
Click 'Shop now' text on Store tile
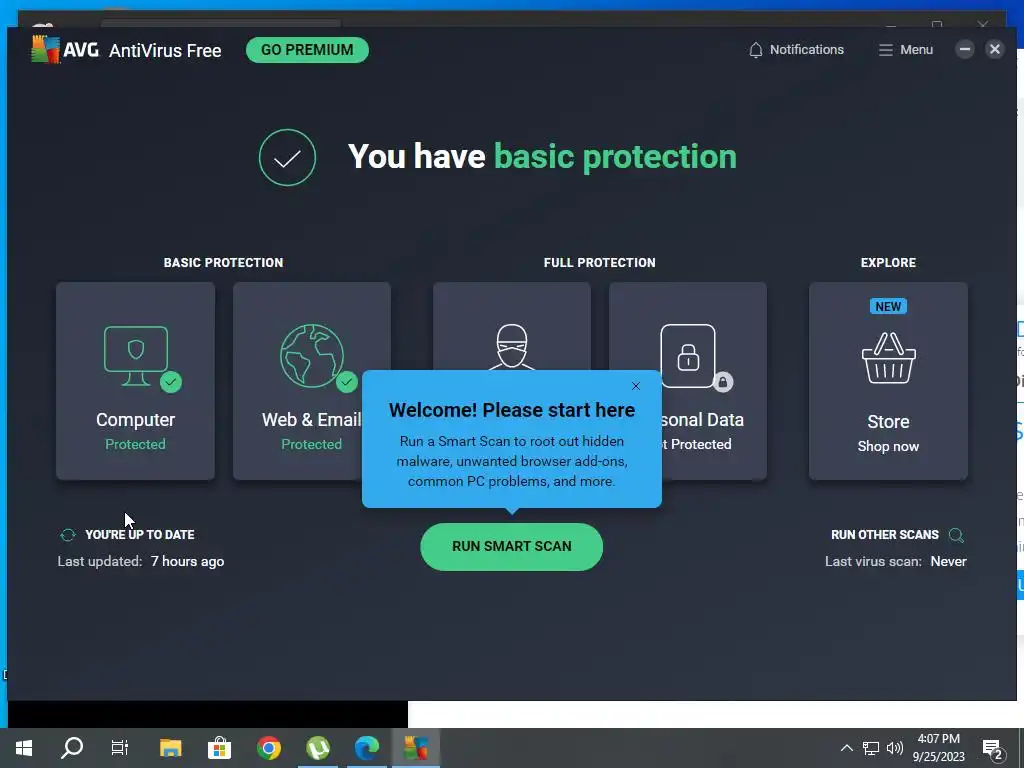(888, 446)
